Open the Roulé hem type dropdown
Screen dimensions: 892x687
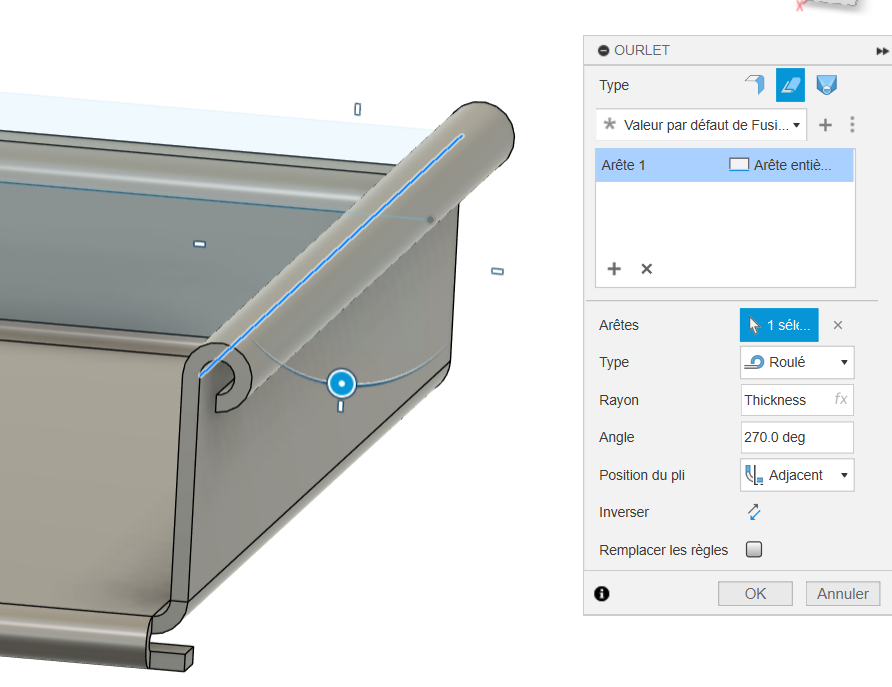(x=797, y=362)
